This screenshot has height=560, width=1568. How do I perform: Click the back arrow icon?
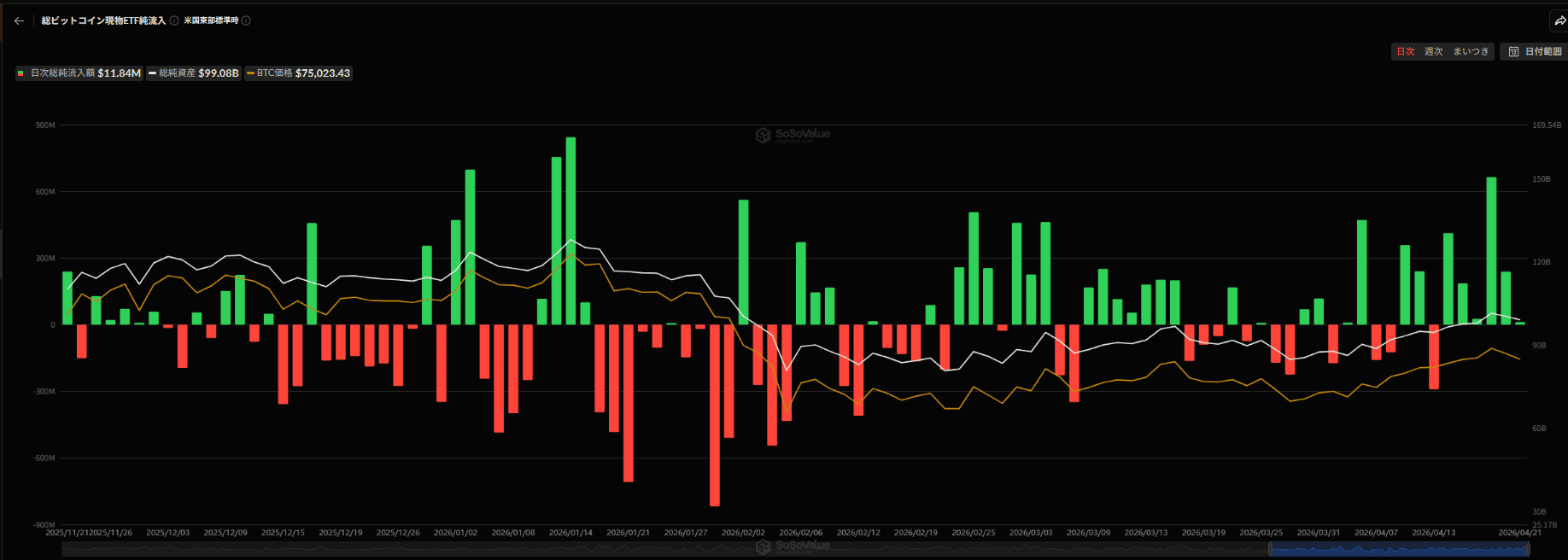pyautogui.click(x=19, y=20)
